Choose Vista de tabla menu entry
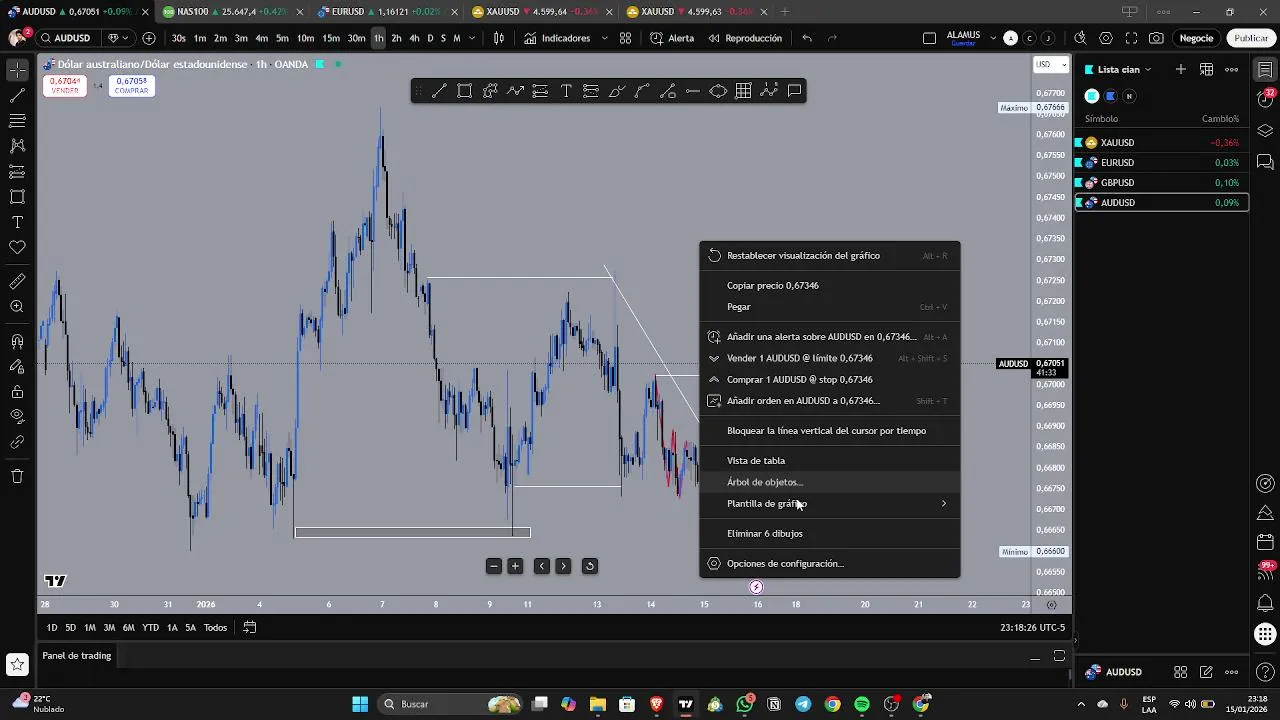 pyautogui.click(x=829, y=461)
